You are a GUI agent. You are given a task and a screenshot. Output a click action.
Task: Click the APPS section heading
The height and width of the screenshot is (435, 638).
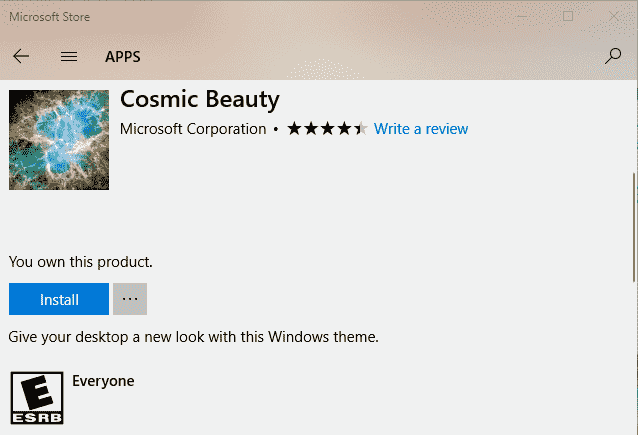point(122,57)
